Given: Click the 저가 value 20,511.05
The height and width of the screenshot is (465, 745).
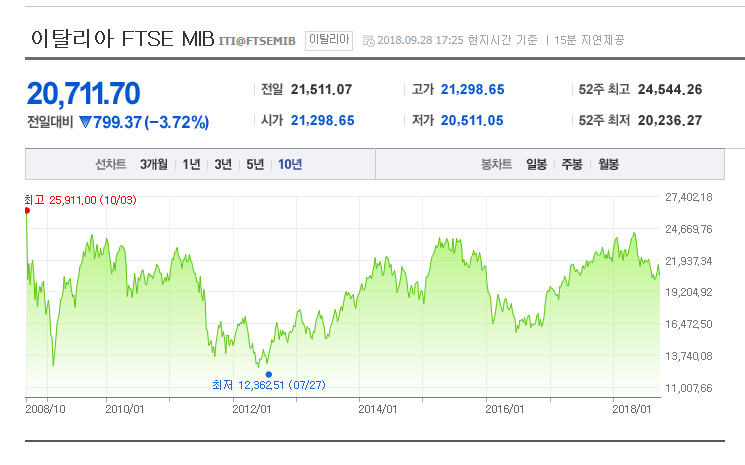Looking at the screenshot, I should [472, 121].
